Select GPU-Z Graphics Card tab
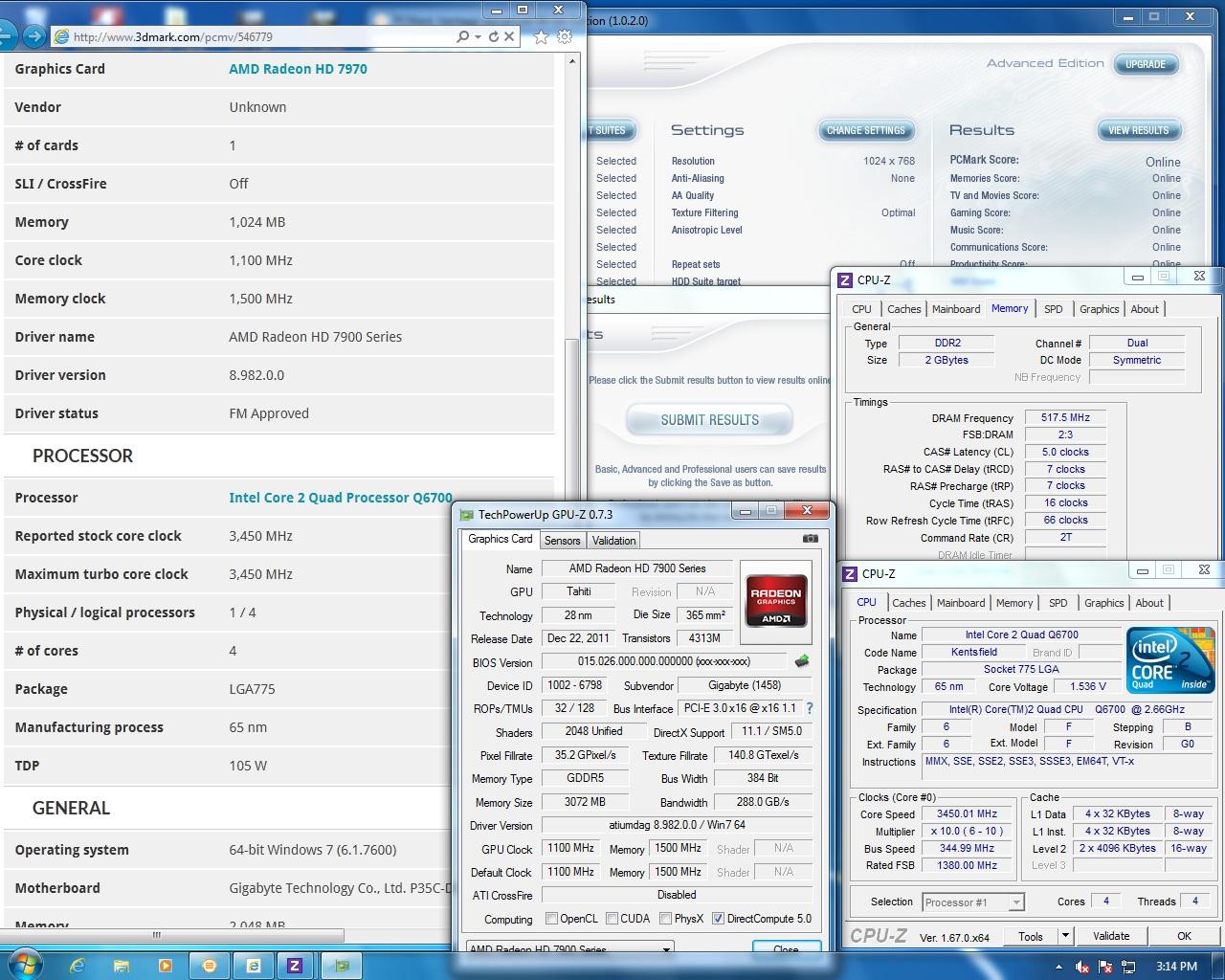Image resolution: width=1225 pixels, height=980 pixels. (500, 539)
